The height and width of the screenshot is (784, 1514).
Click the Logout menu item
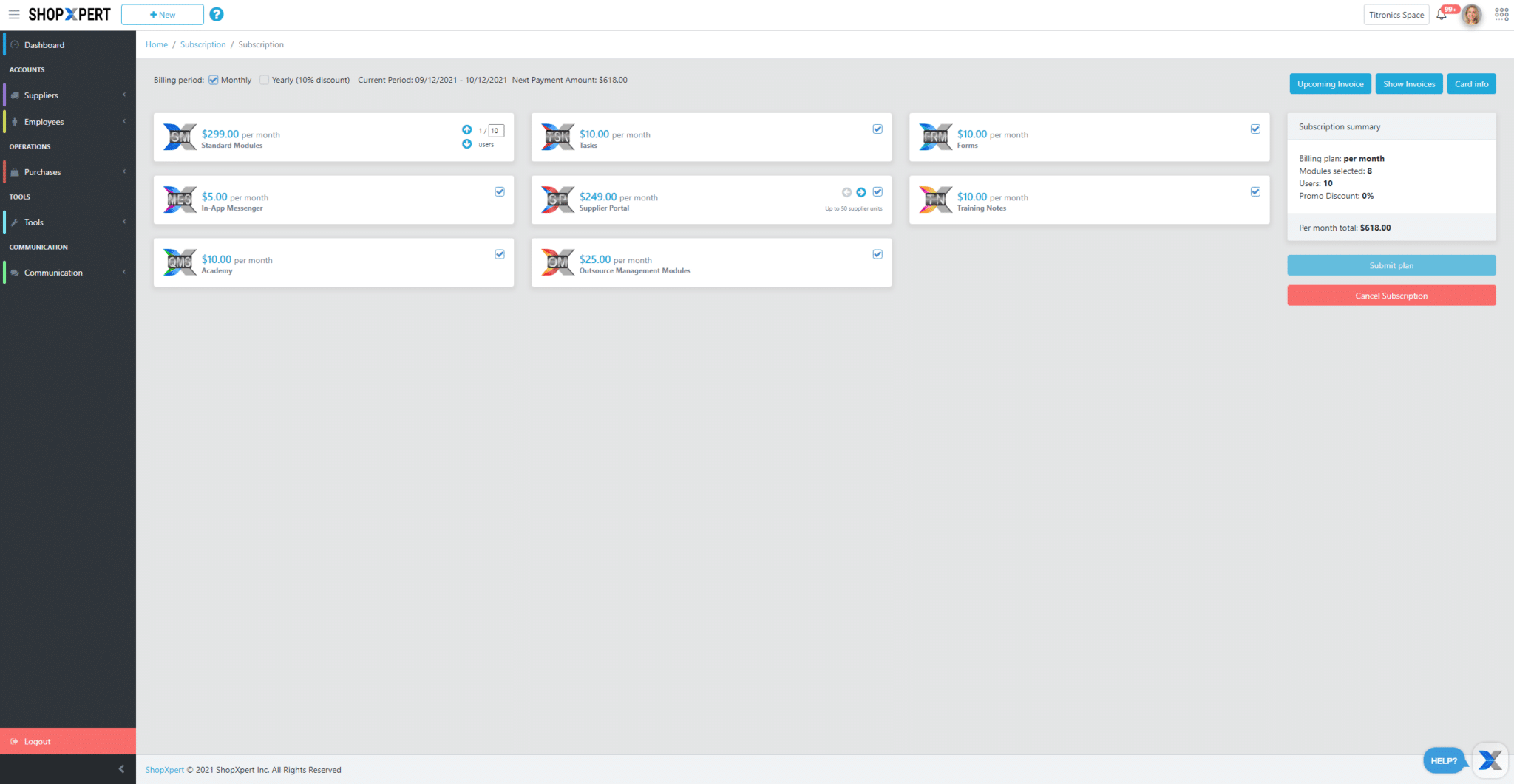tap(37, 741)
